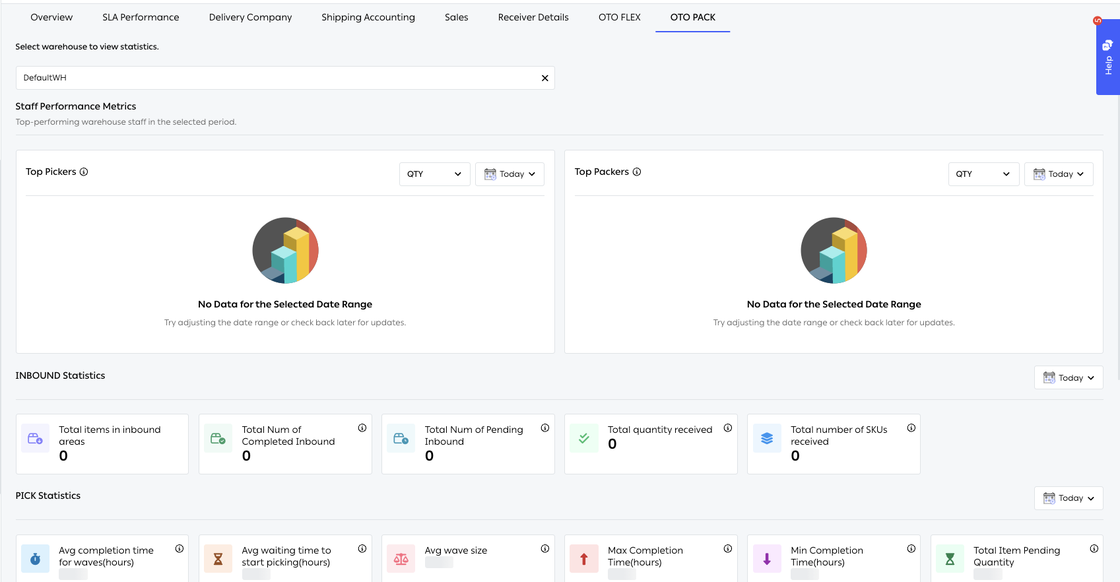Show info for Completed Inbound card

(x=362, y=428)
